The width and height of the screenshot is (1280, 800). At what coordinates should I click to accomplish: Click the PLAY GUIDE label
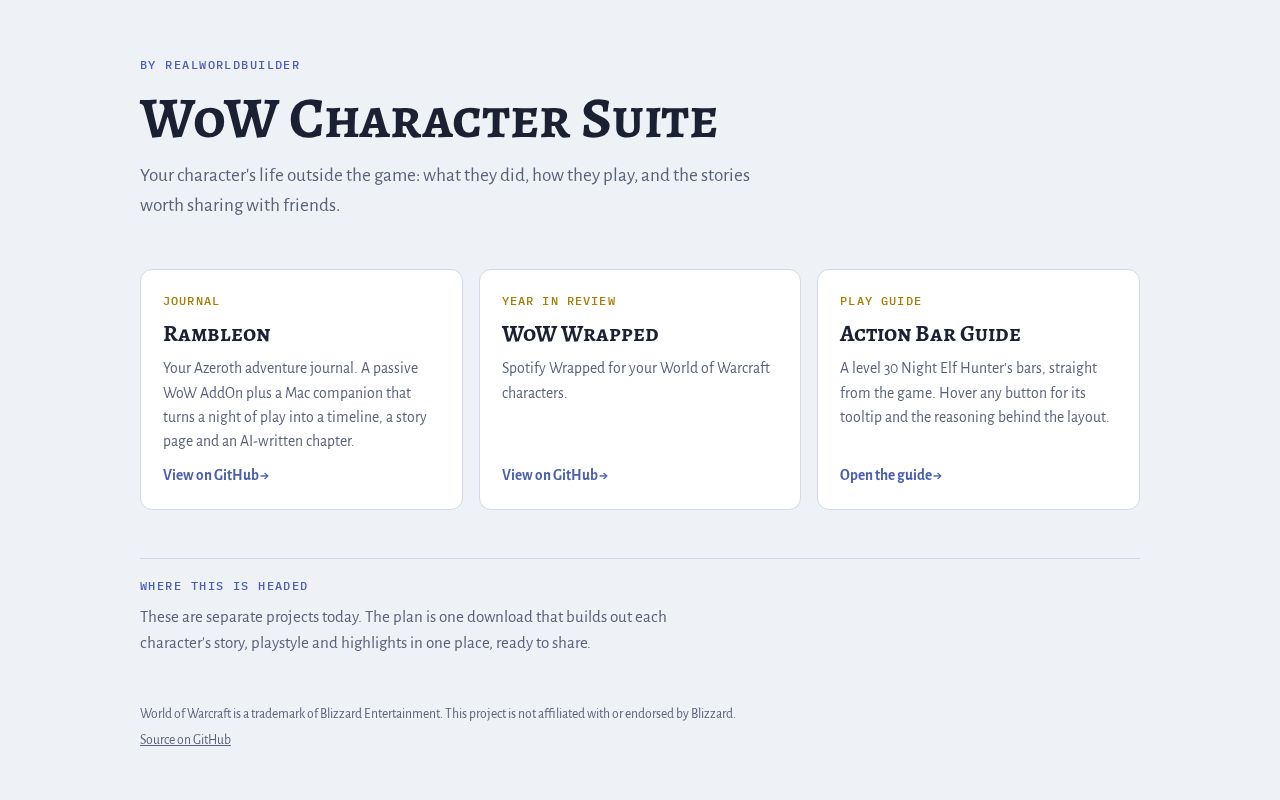point(881,301)
